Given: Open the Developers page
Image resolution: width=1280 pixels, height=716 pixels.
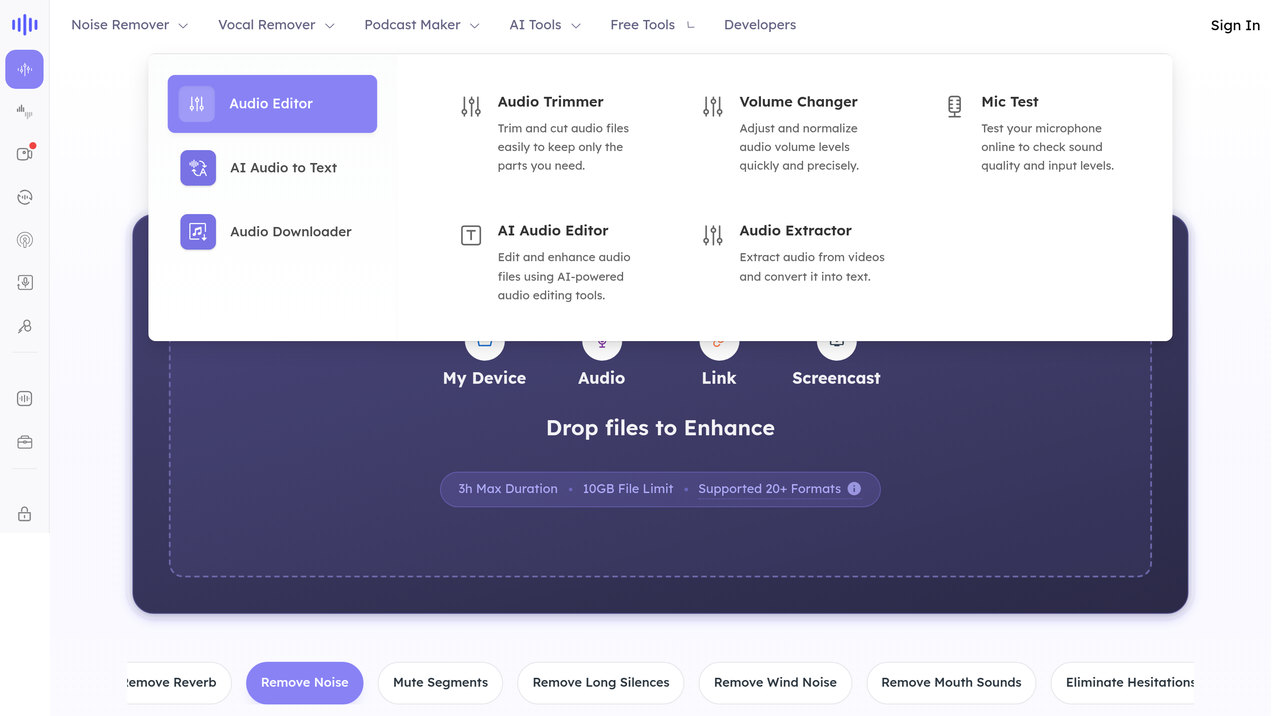Looking at the screenshot, I should click(760, 25).
